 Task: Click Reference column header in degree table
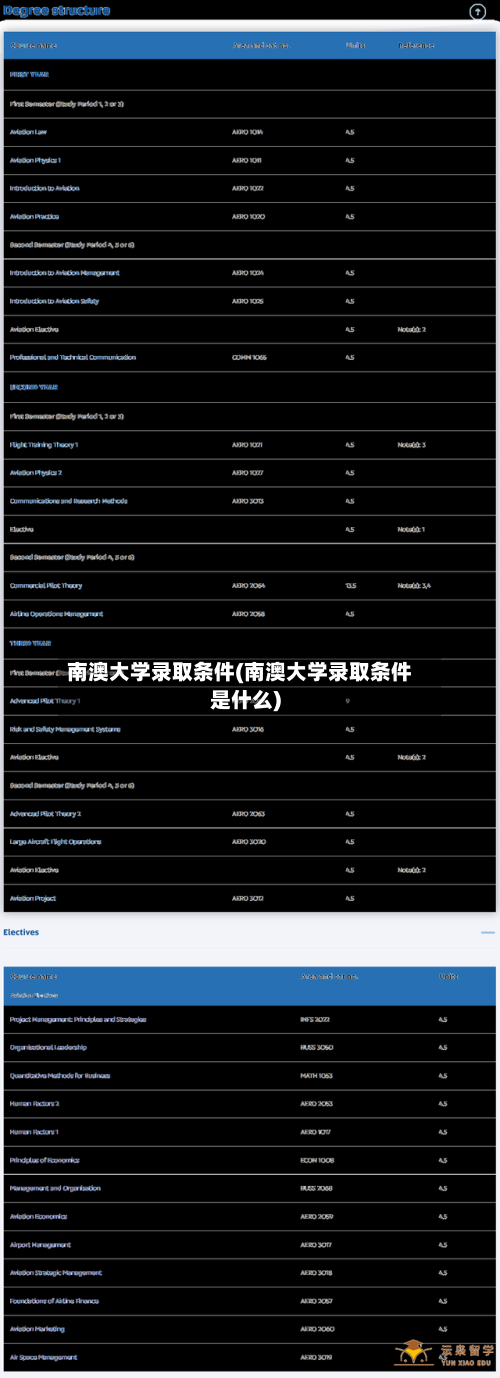[x=416, y=45]
